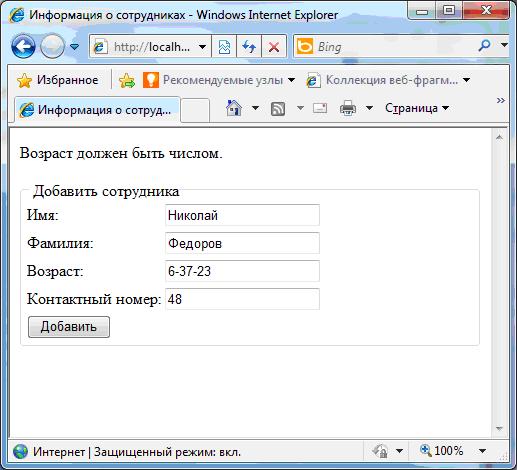The width and height of the screenshot is (517, 470).
Task: Open the Избранное favorites button
Action: [x=58, y=80]
